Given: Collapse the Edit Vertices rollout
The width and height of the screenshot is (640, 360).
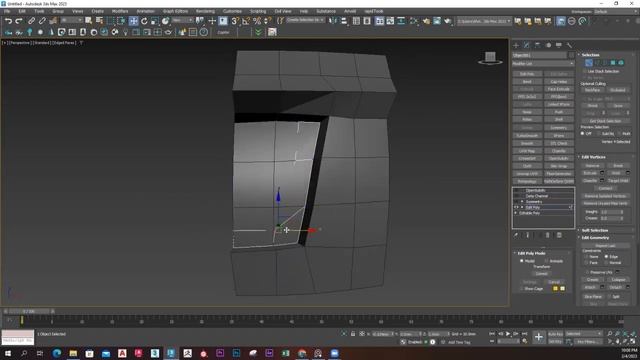Looking at the screenshot, I should coord(593,157).
